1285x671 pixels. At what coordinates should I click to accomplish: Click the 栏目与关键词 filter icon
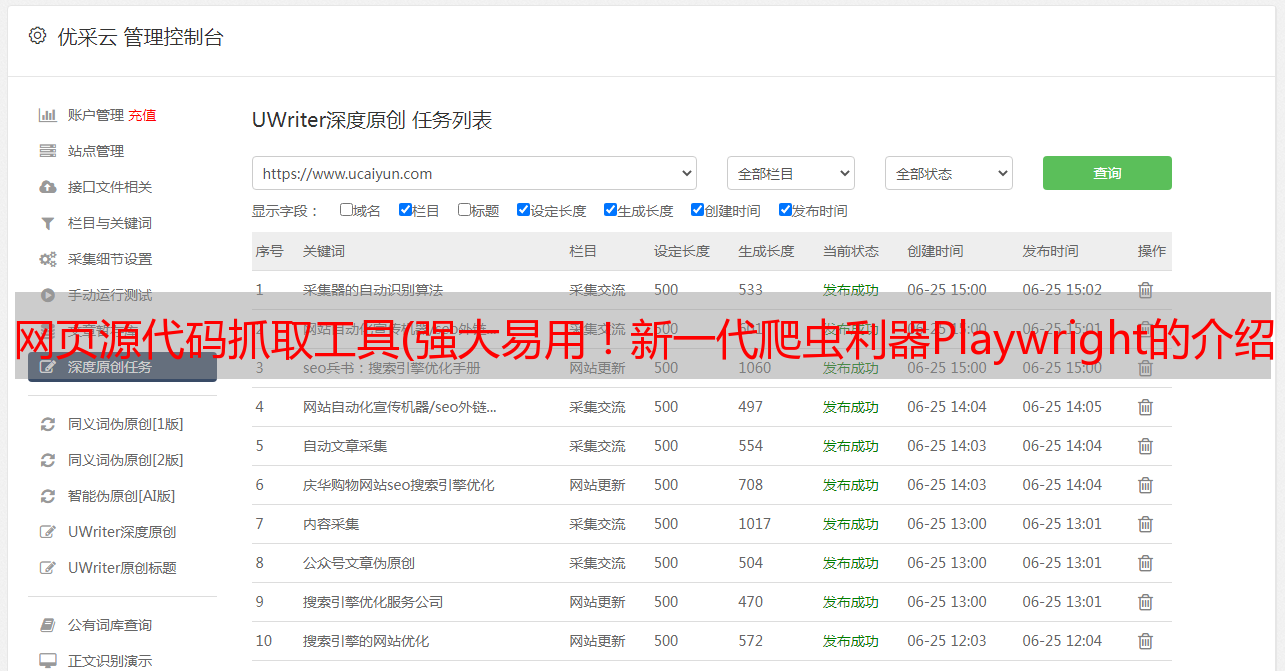(x=47, y=223)
